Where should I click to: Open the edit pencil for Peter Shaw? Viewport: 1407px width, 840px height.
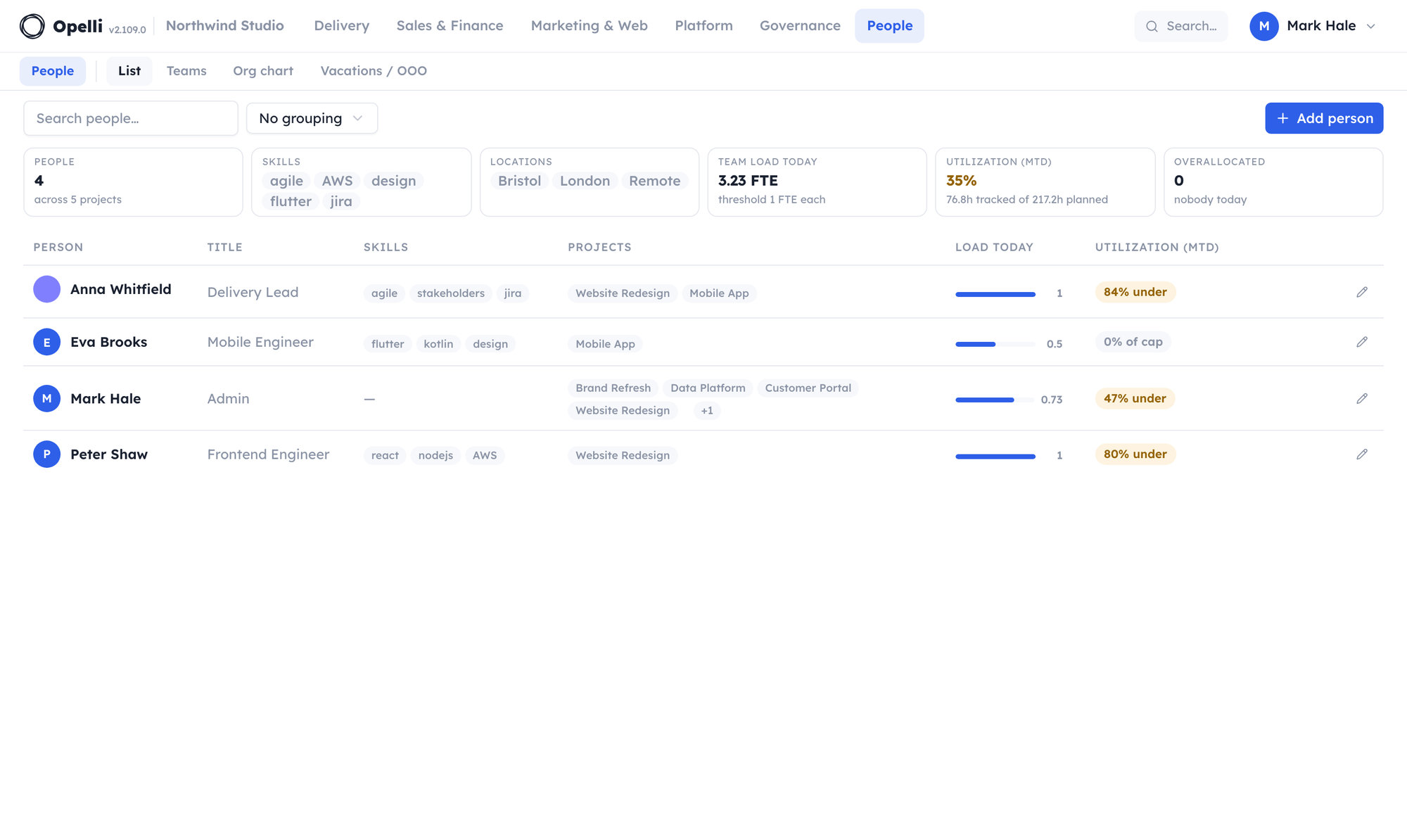[1362, 454]
